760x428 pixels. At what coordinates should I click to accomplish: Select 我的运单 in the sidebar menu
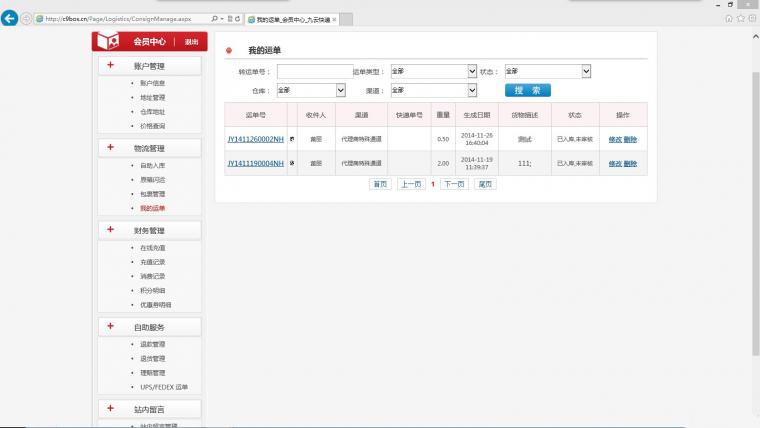tap(153, 208)
